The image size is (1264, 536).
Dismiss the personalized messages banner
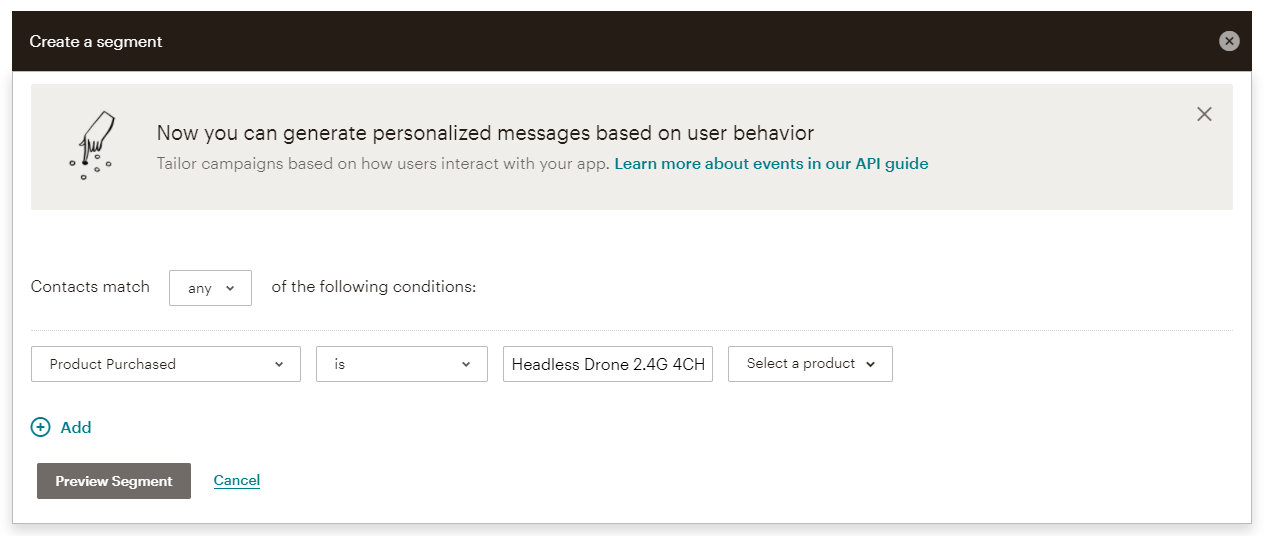pos(1204,114)
